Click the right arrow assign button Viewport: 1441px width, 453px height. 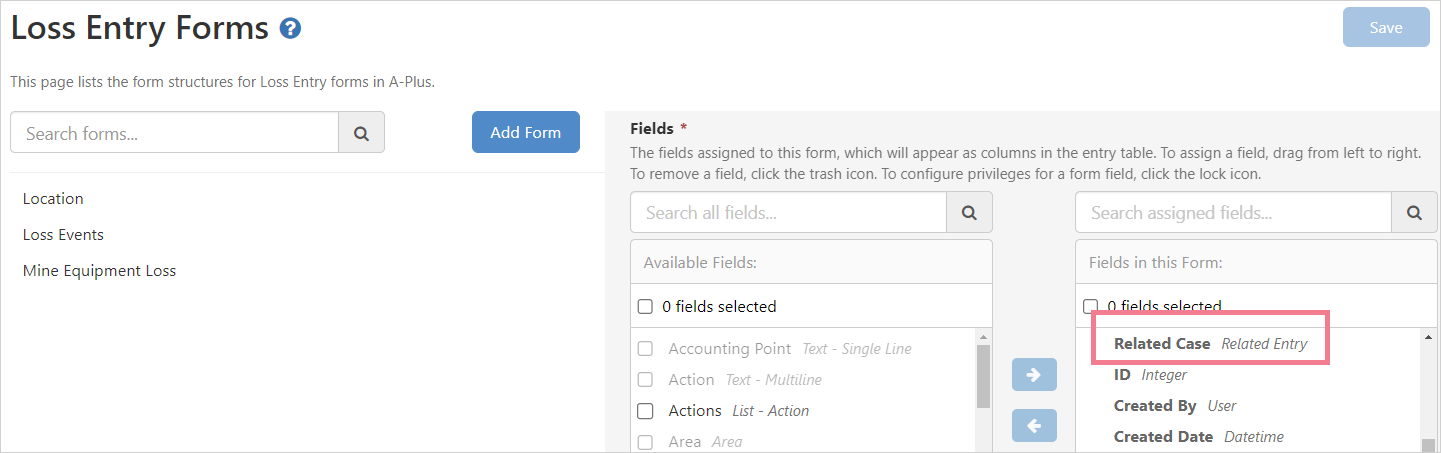click(x=1033, y=375)
